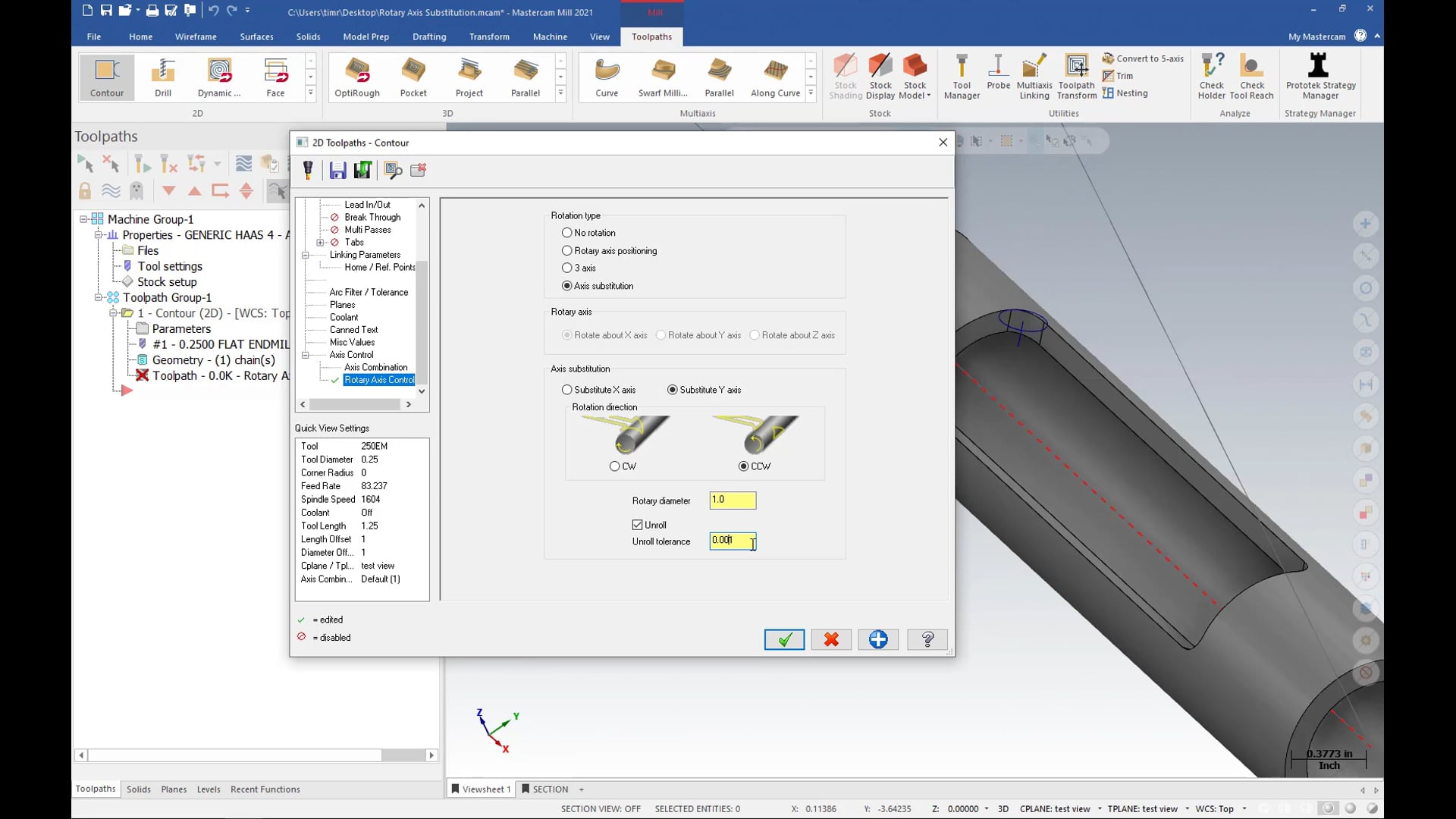Open the Surfaces menu
Image resolution: width=1456 pixels, height=819 pixels.
(256, 36)
